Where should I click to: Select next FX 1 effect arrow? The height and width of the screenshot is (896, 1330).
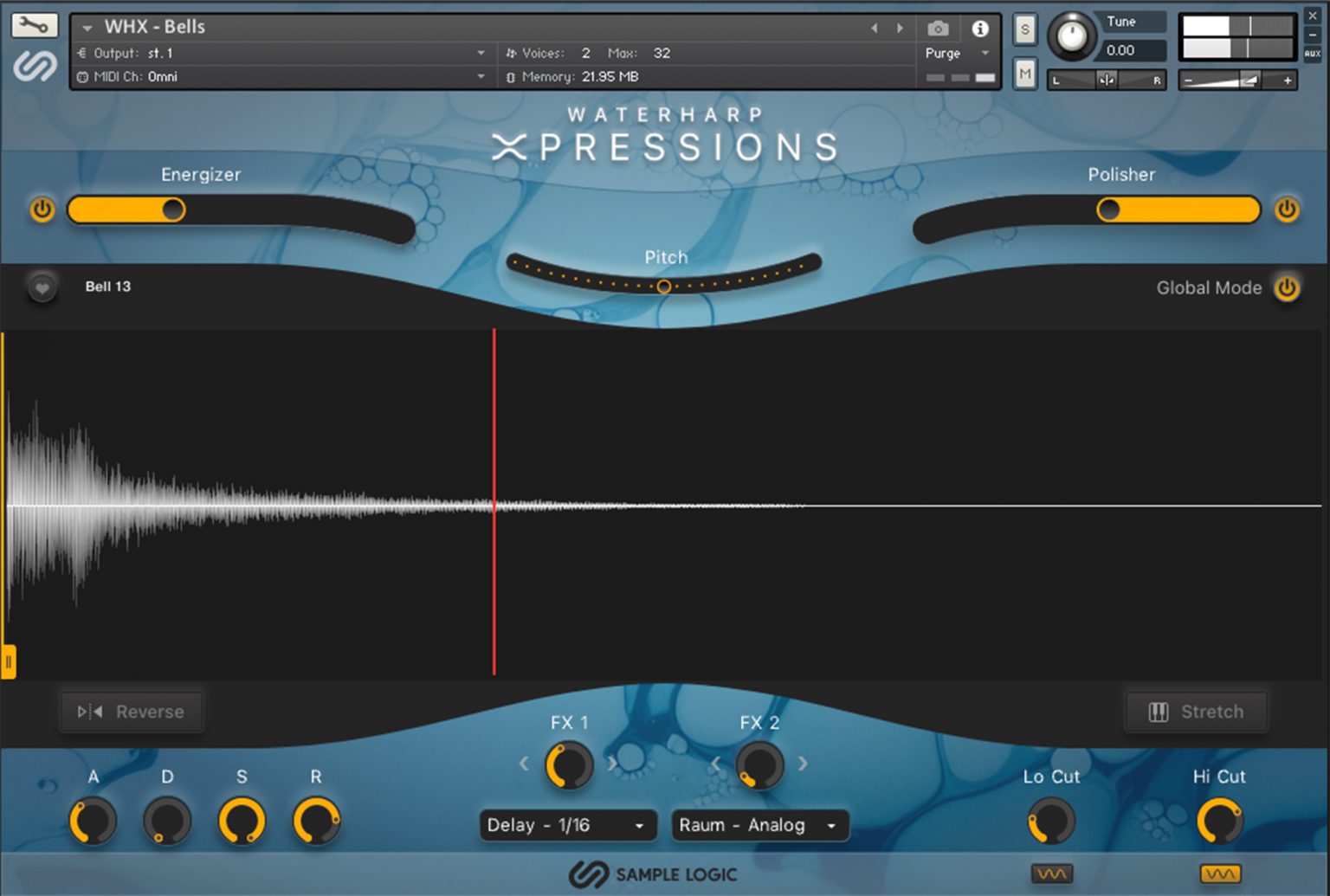(x=612, y=764)
